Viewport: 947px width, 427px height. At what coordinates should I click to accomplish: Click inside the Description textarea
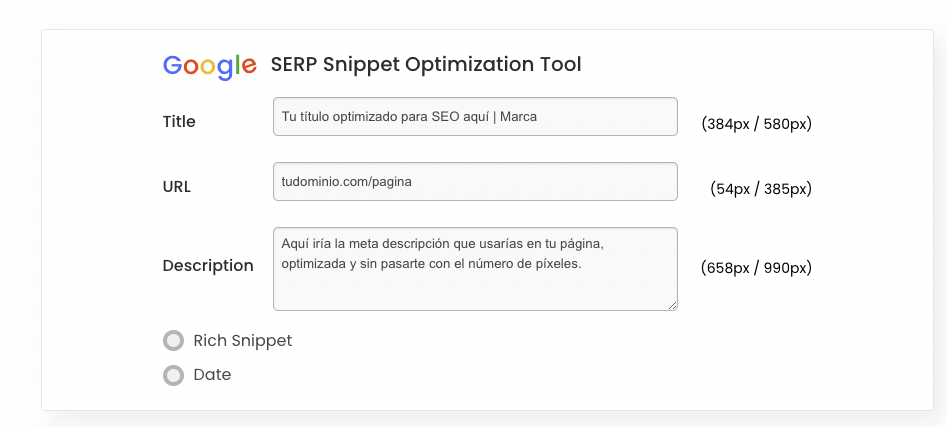point(475,269)
